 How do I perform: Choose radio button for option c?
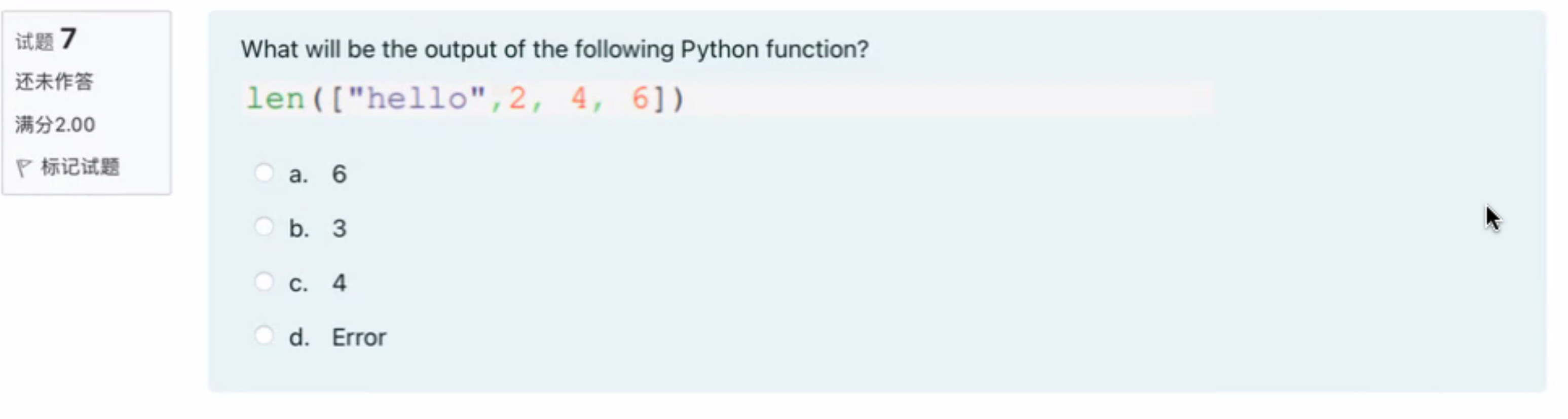click(264, 282)
